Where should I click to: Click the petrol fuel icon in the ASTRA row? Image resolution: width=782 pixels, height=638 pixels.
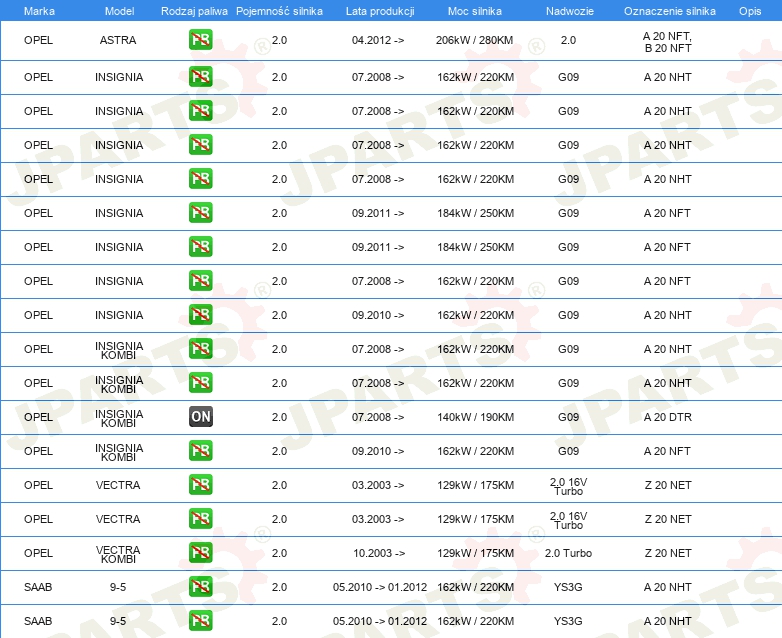coord(200,40)
